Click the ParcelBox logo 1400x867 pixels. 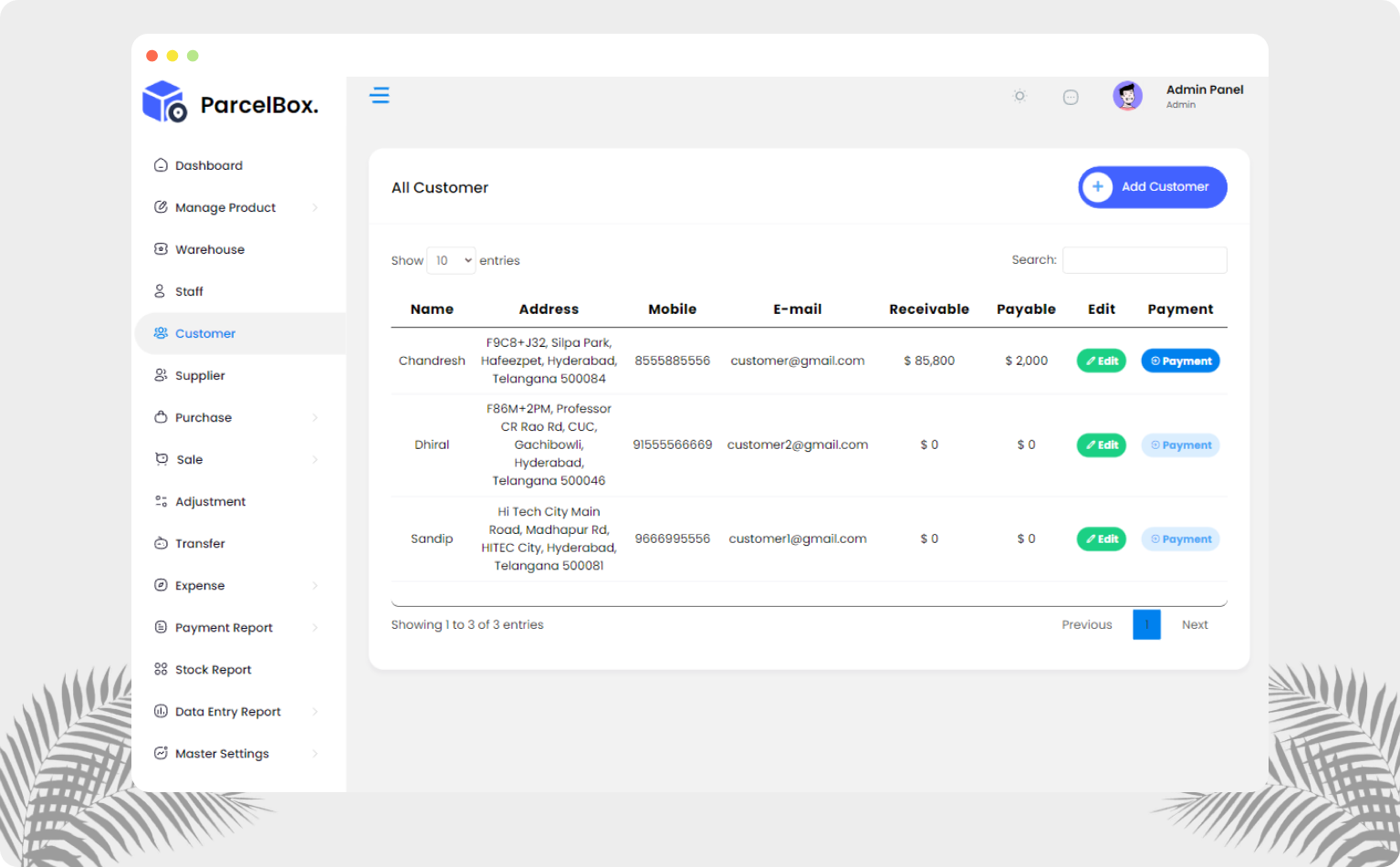point(228,103)
